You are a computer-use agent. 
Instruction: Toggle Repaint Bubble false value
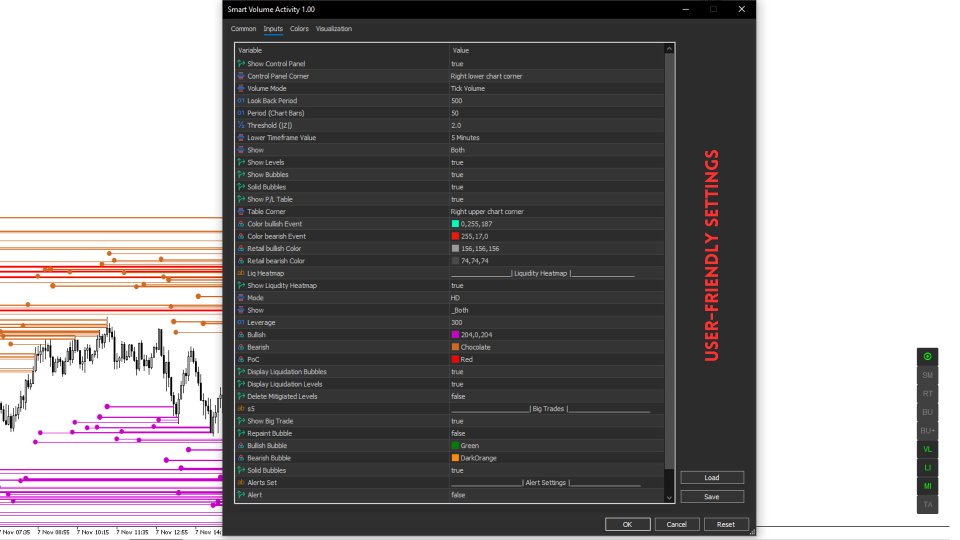pyautogui.click(x=556, y=433)
